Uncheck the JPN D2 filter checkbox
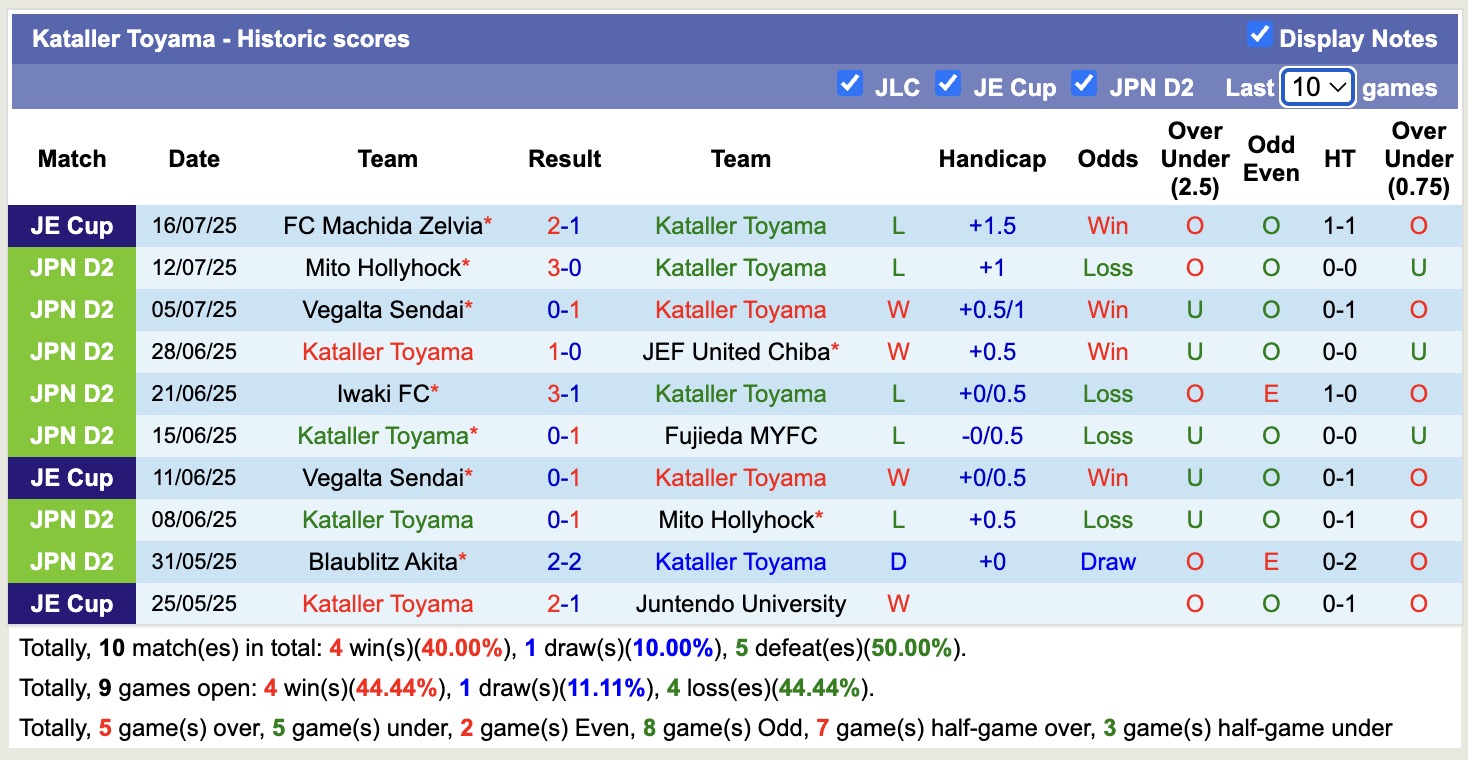1468x760 pixels. (x=1084, y=85)
